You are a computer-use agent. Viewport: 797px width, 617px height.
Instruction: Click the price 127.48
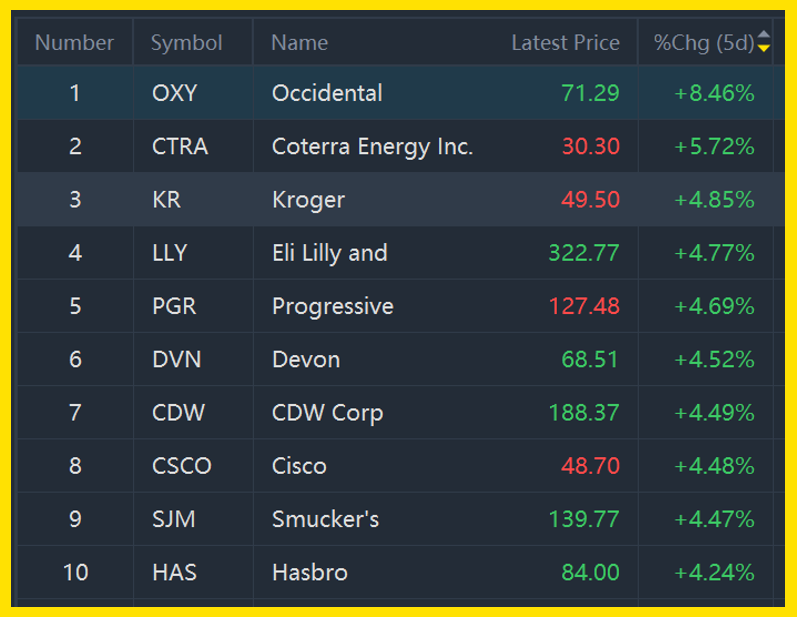[x=585, y=306]
